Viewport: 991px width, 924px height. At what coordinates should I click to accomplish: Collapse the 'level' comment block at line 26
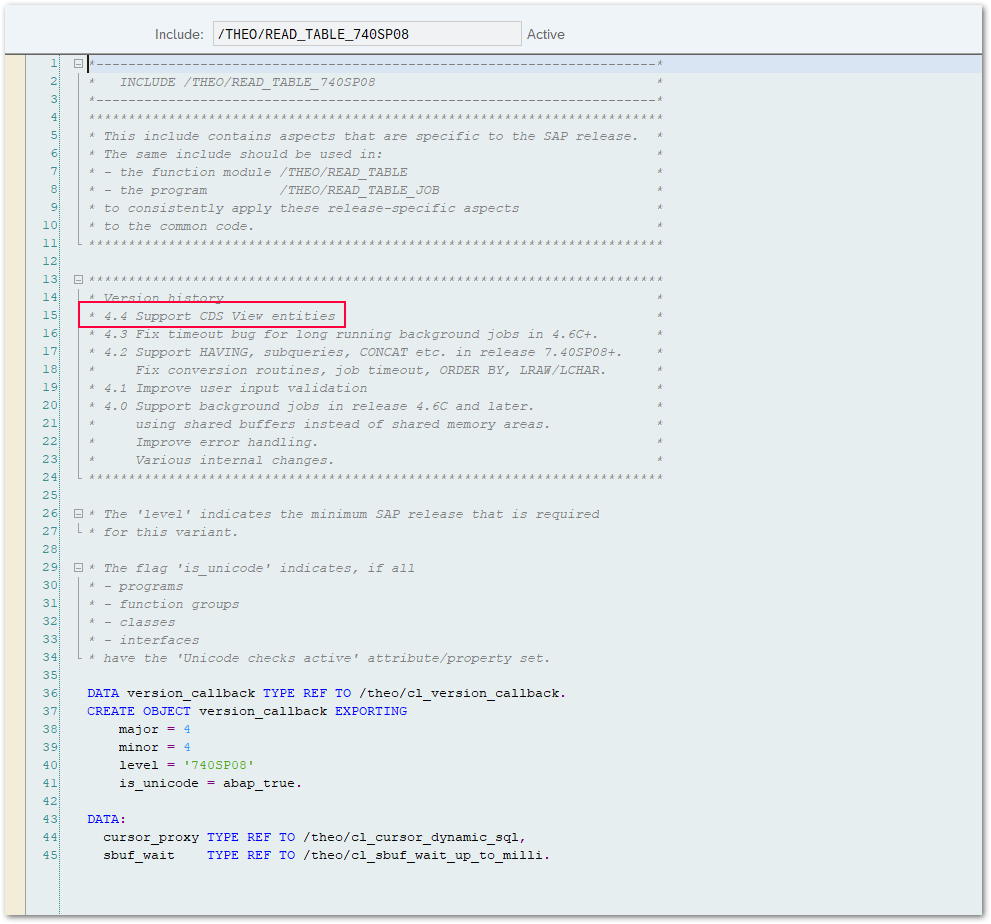coord(78,514)
